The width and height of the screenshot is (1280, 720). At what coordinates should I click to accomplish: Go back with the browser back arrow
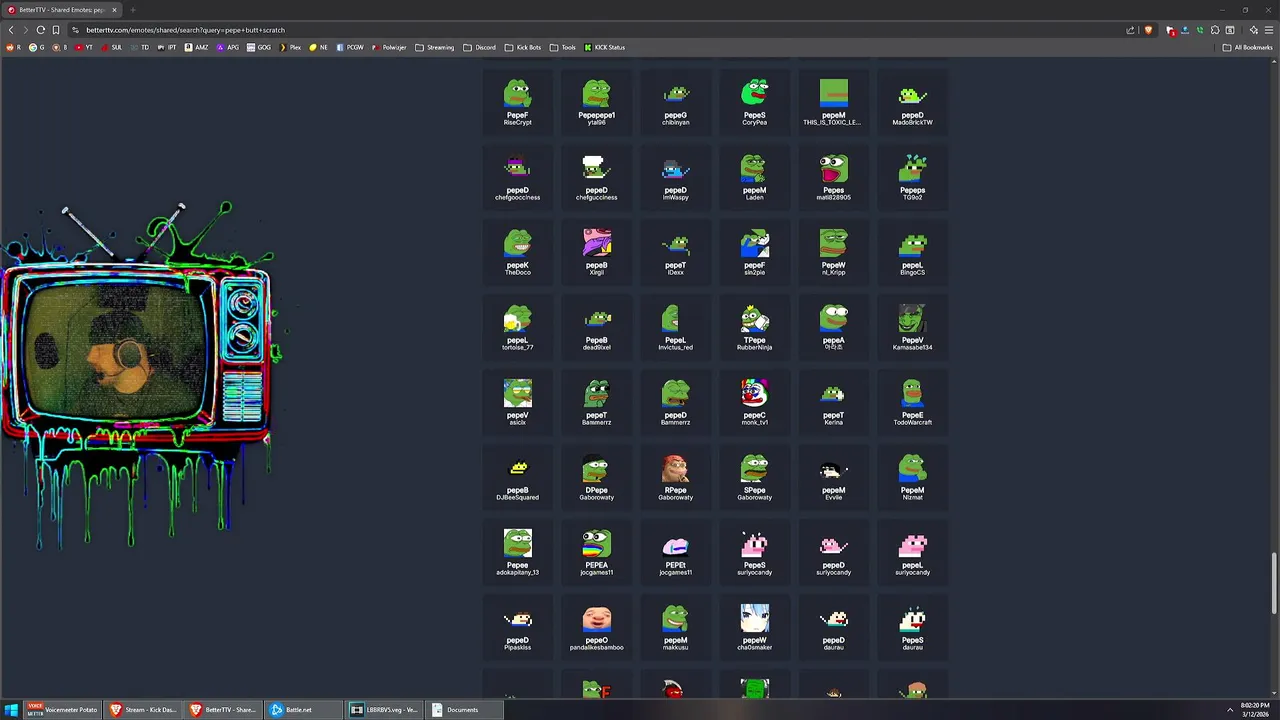point(11,30)
